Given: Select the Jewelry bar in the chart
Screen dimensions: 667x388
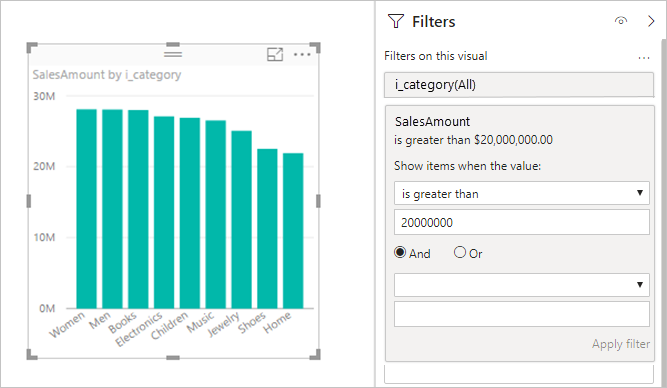Looking at the screenshot, I should 242,220.
